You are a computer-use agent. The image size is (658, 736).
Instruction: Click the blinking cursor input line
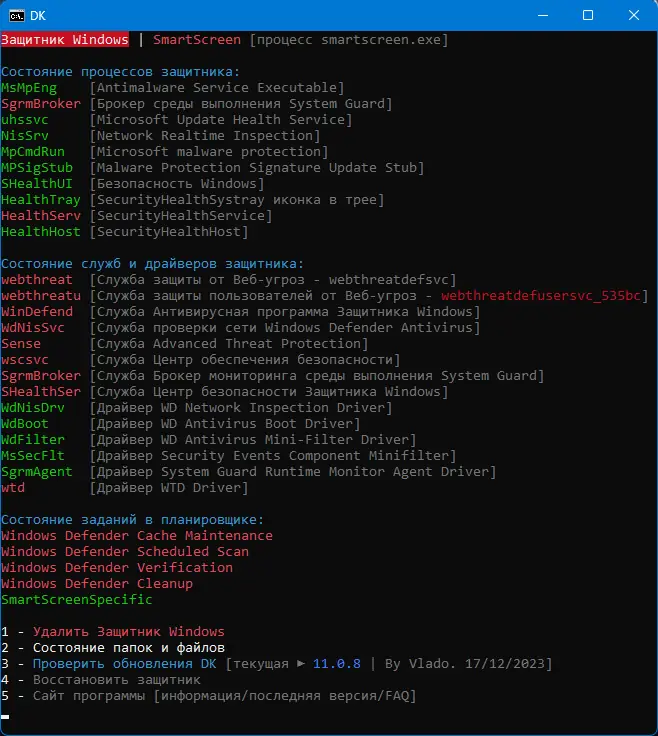point(6,716)
